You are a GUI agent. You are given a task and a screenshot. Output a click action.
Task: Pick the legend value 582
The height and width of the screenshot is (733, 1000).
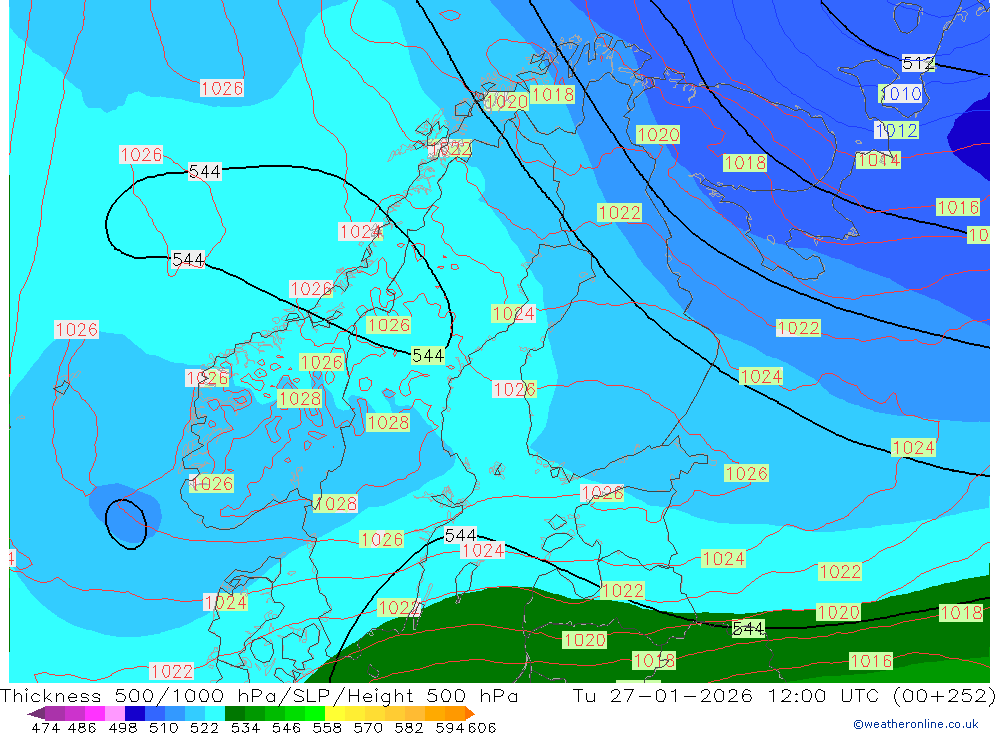(409, 727)
